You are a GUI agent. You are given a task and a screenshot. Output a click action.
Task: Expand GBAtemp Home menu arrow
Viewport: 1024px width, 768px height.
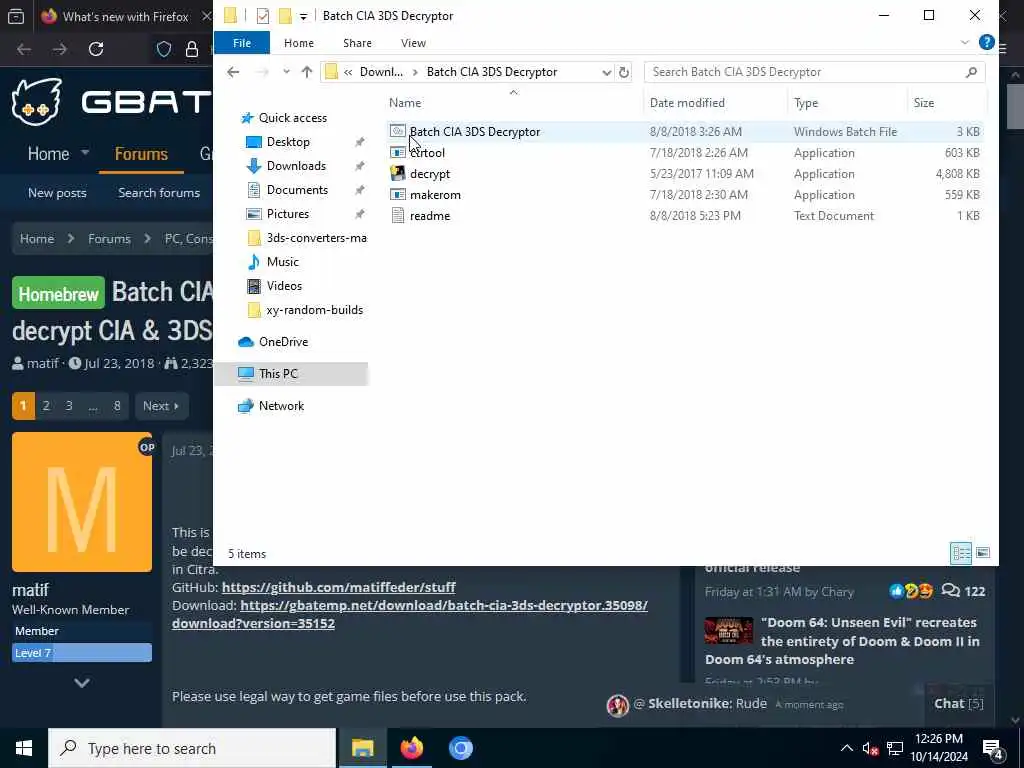(85, 153)
